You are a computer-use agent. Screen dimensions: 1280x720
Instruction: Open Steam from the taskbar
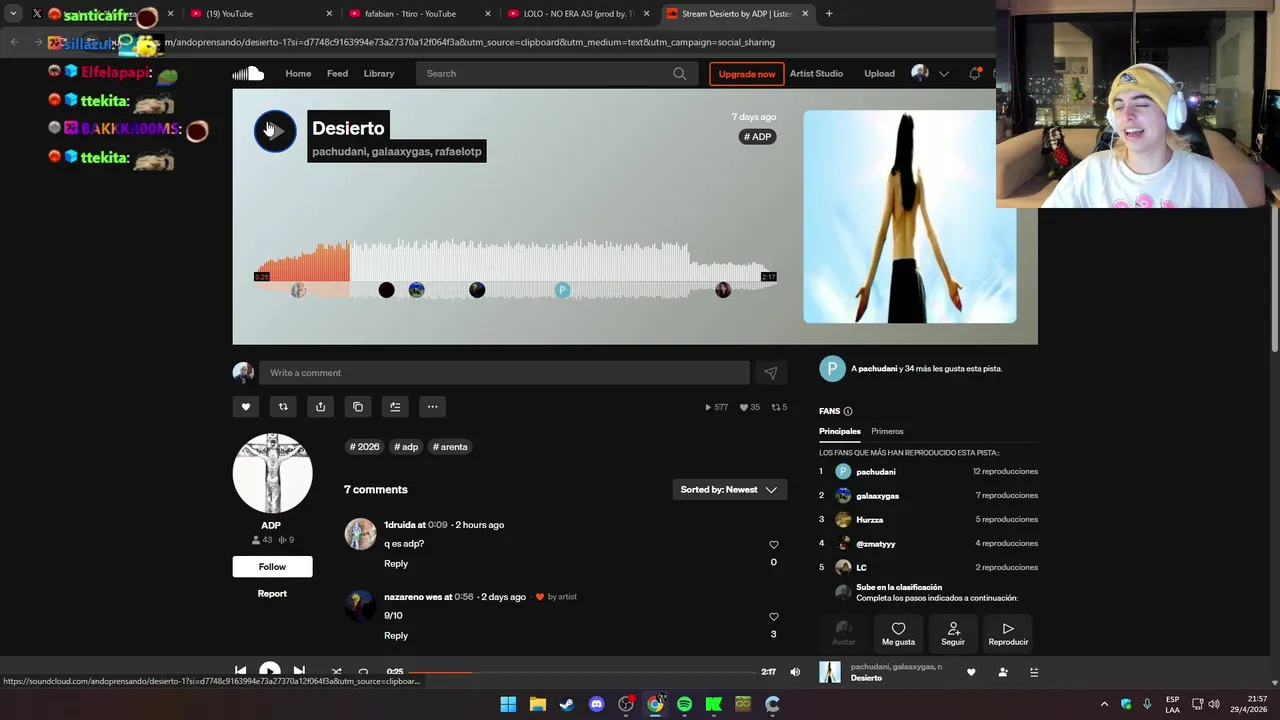[567, 704]
